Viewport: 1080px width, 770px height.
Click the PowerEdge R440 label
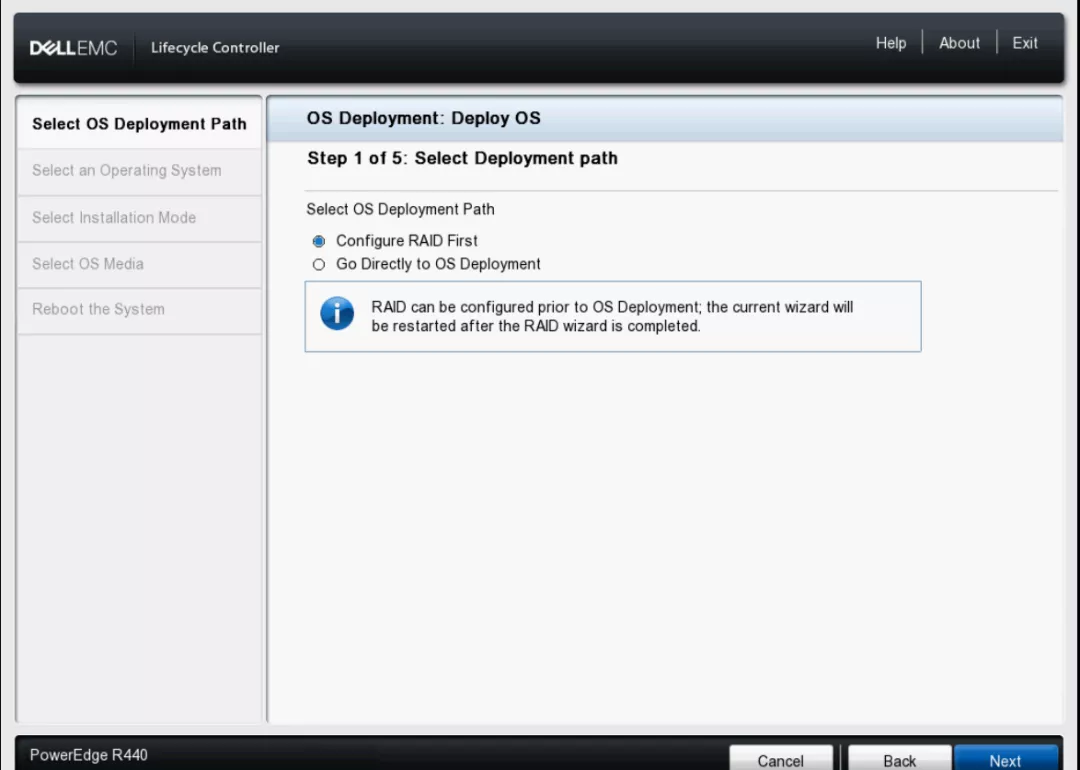pyautogui.click(x=88, y=755)
